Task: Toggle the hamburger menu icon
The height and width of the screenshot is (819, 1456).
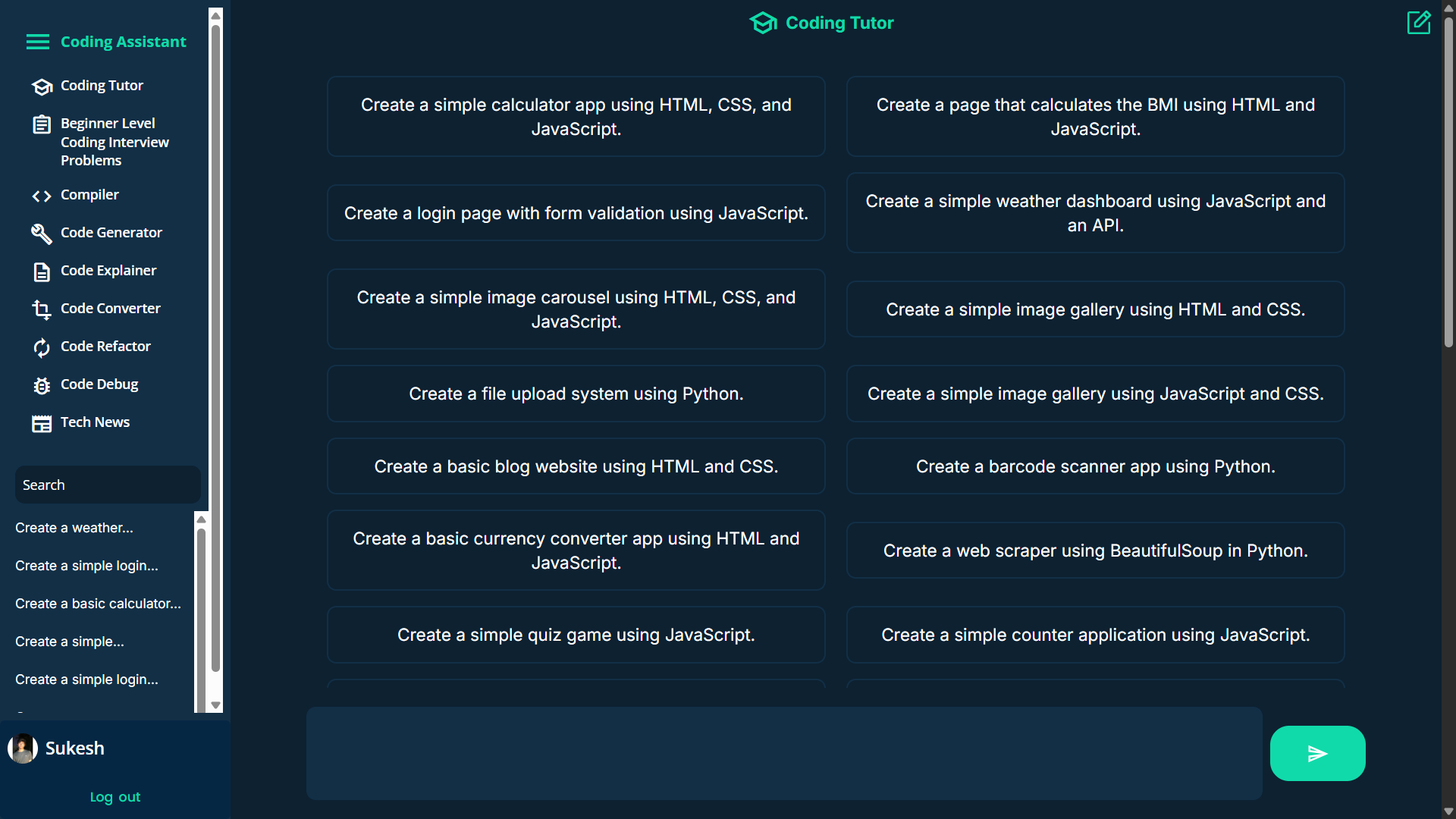Action: coord(38,42)
